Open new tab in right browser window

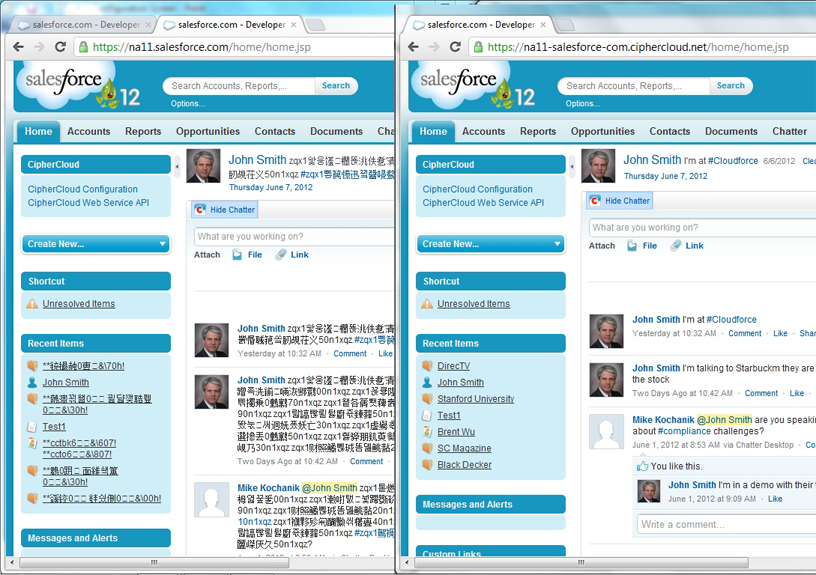tap(565, 24)
